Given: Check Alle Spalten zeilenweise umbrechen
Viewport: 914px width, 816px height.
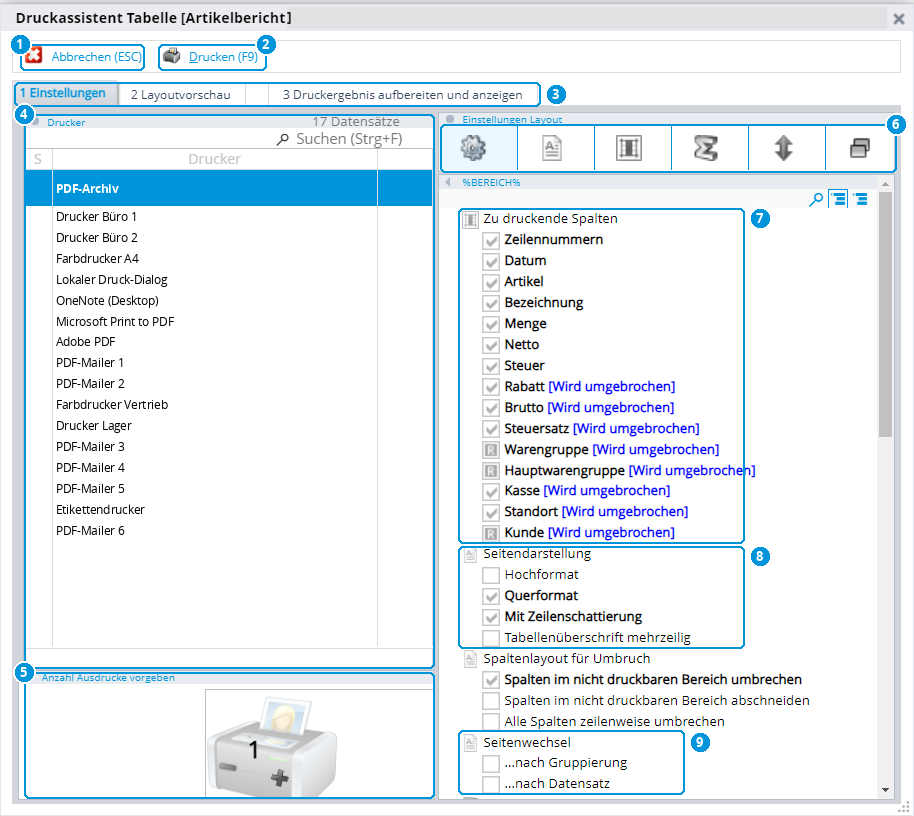Looking at the screenshot, I should [491, 722].
